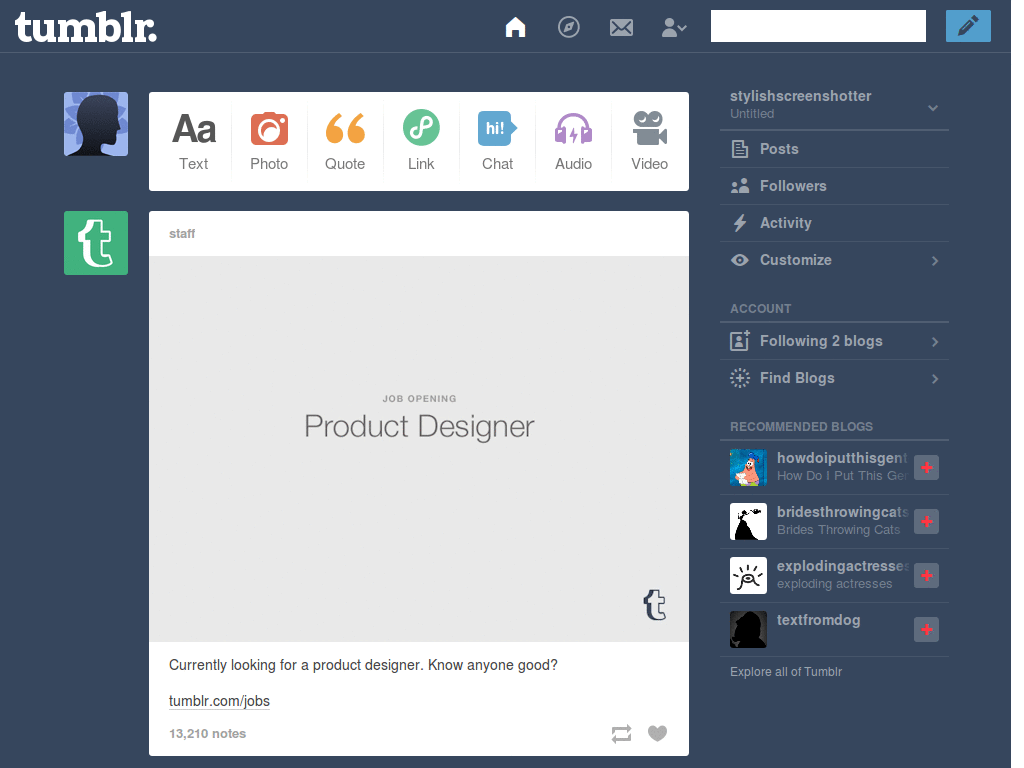Click the Find Blogs dotted-circle icon
This screenshot has width=1024, height=768.
click(x=740, y=378)
